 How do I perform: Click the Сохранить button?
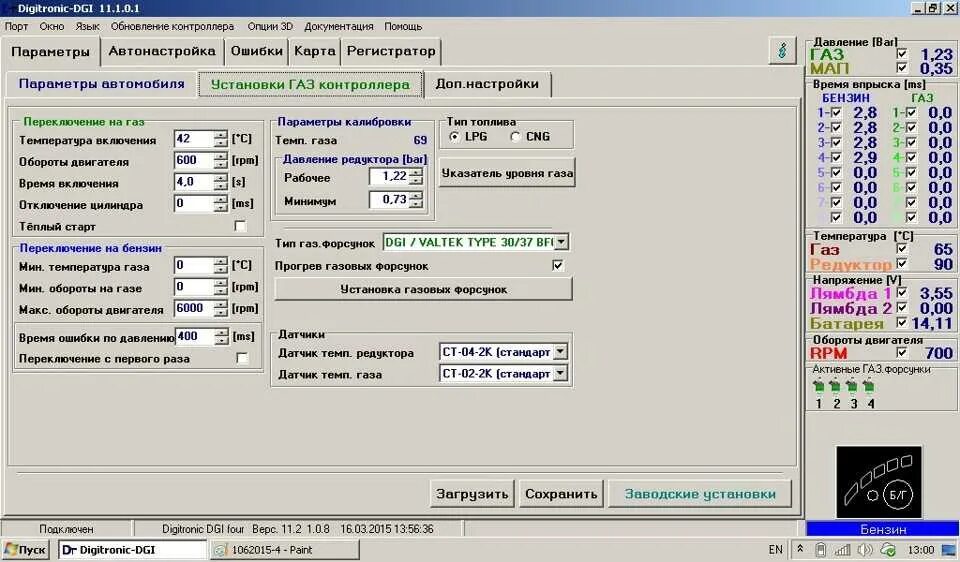click(x=561, y=493)
